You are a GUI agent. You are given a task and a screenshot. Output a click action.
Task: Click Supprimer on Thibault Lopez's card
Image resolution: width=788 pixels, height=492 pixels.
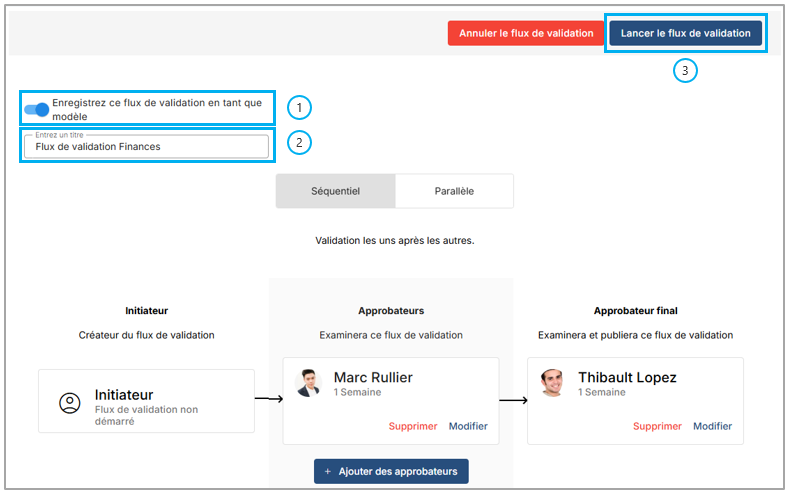pyautogui.click(x=657, y=426)
